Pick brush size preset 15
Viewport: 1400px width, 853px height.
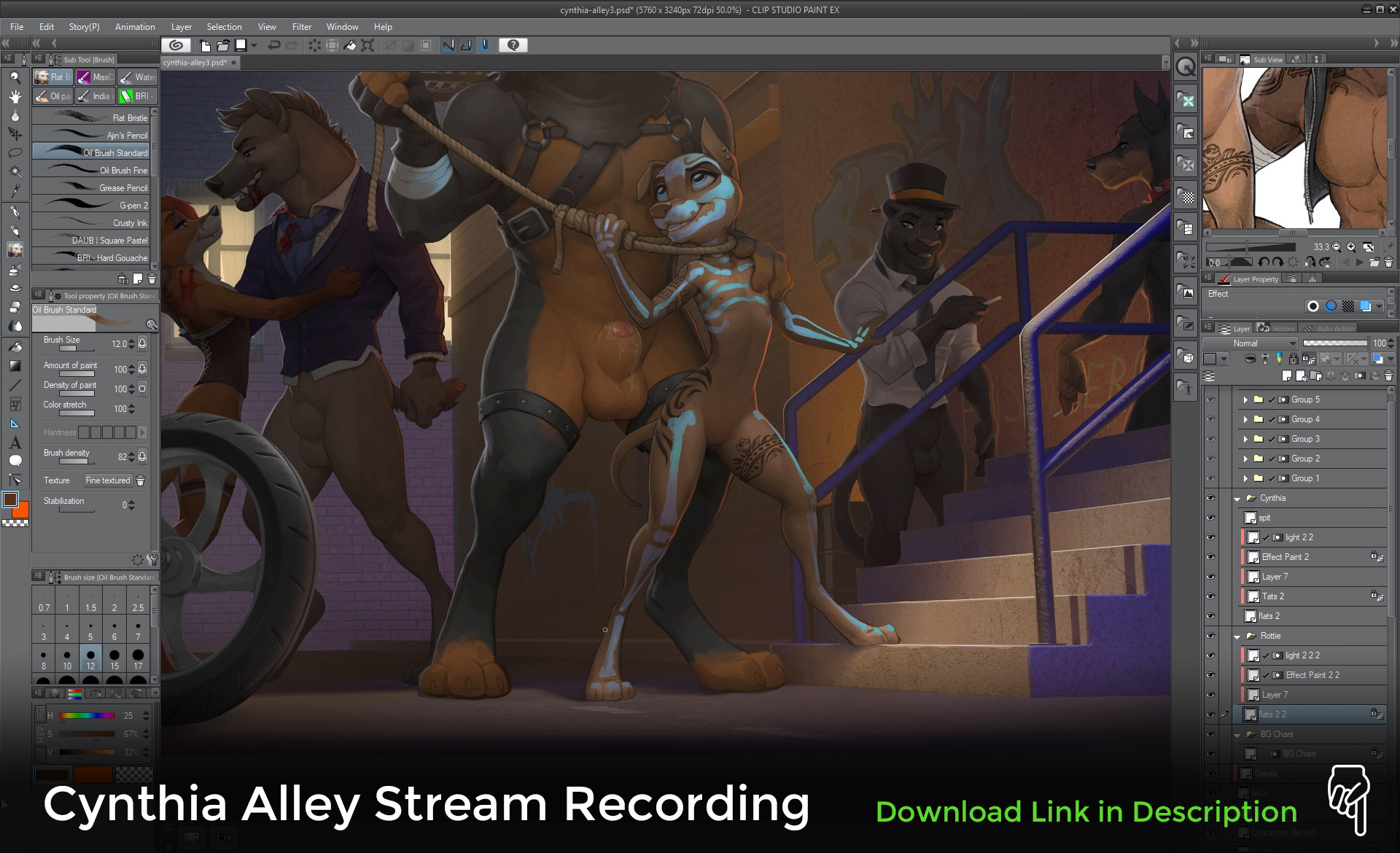point(114,658)
